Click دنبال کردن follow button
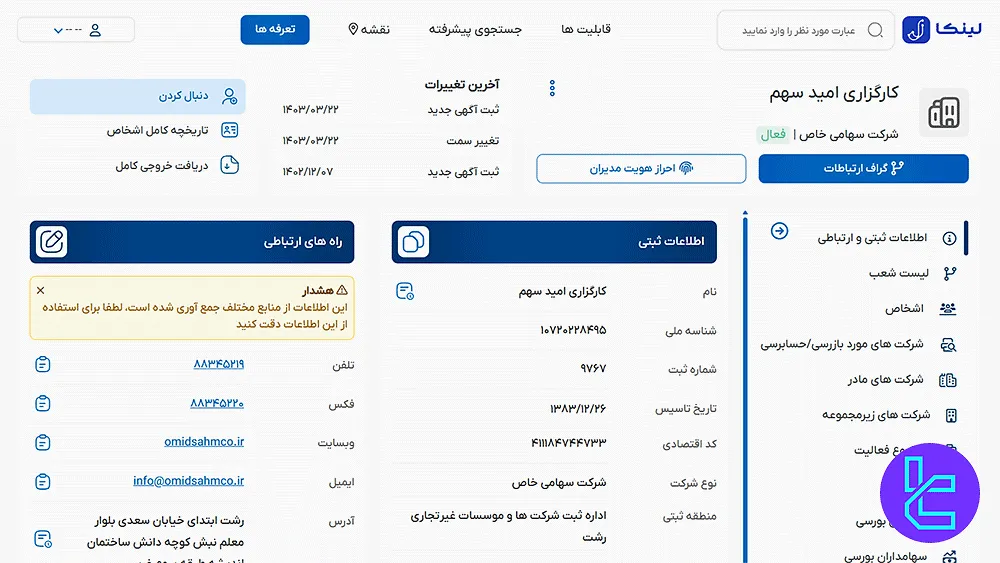The image size is (1000, 563). click(138, 96)
